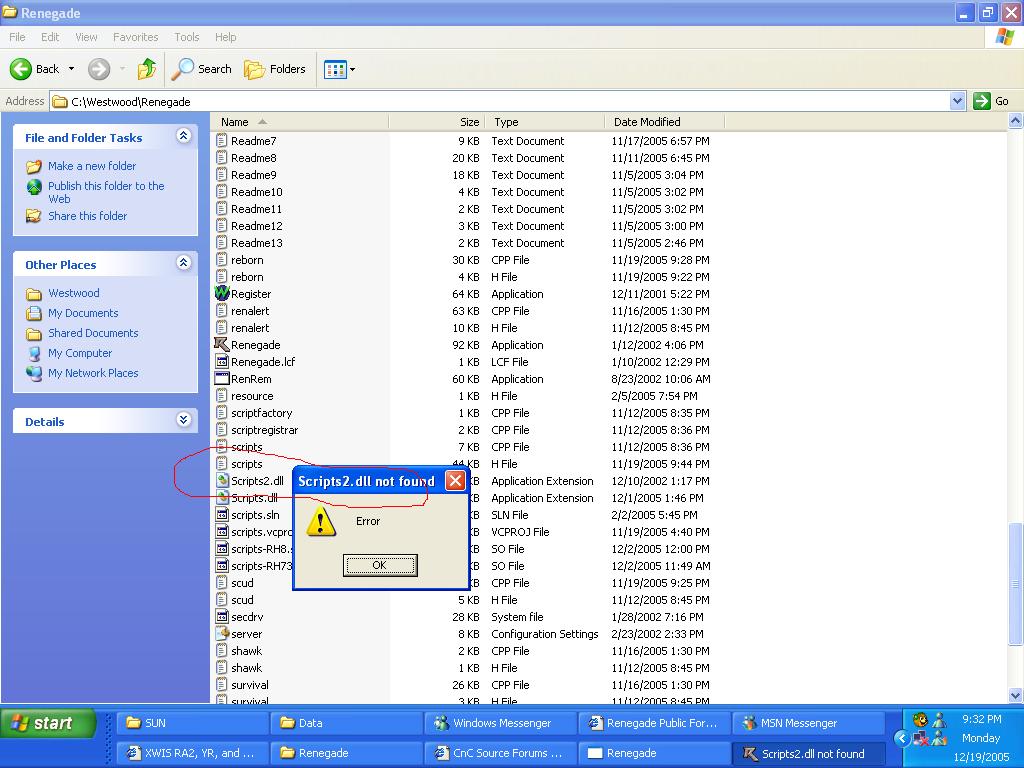The height and width of the screenshot is (768, 1024).
Task: Toggle the Folders pane button
Action: click(275, 69)
